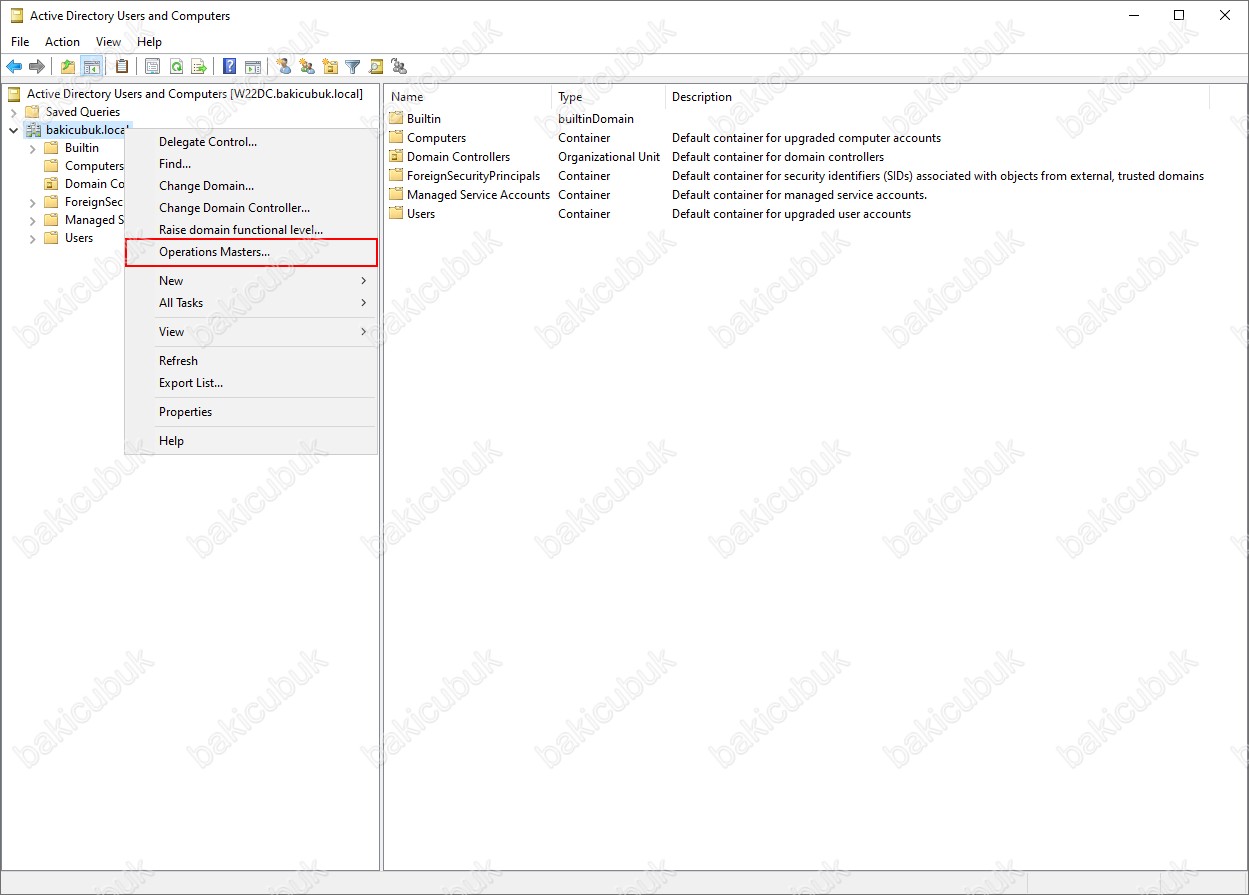Open the View menu in menu bar

tap(108, 42)
